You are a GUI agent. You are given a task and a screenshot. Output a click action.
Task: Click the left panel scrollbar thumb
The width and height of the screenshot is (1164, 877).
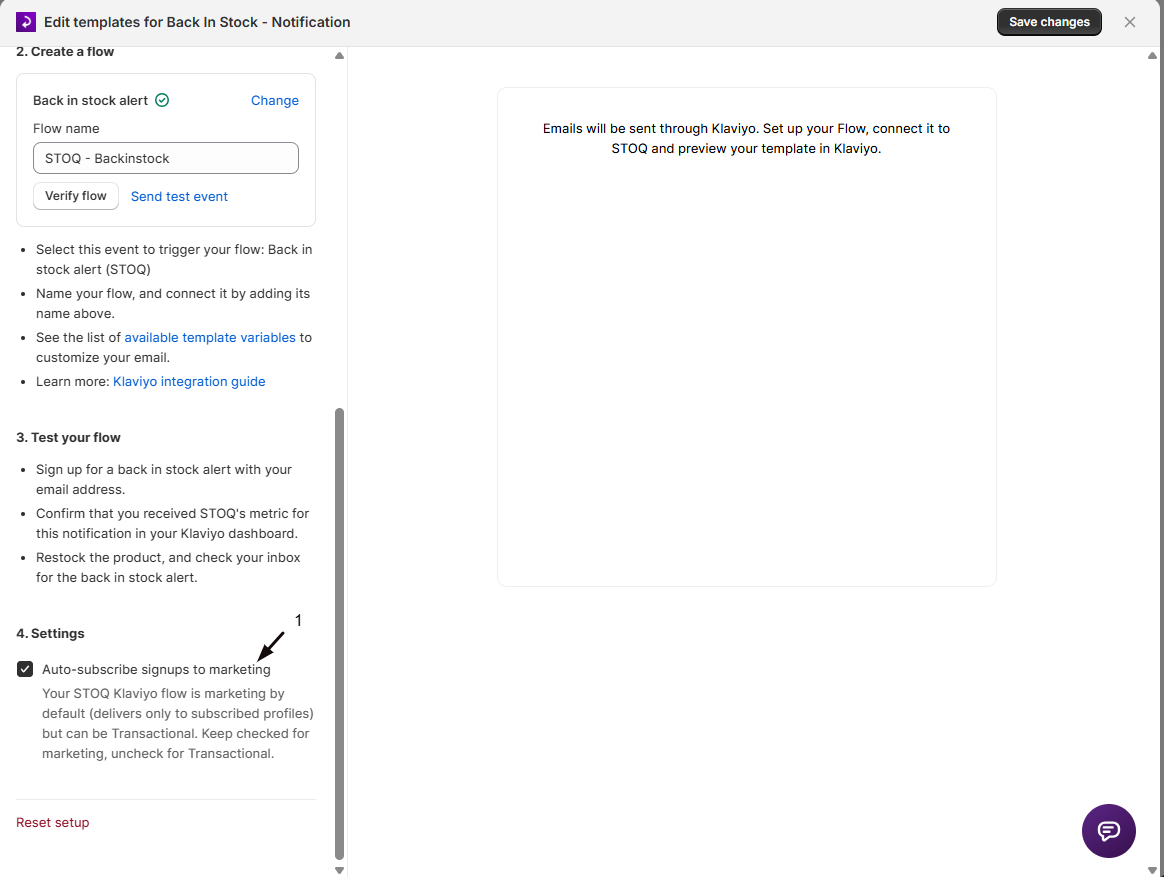(x=339, y=633)
